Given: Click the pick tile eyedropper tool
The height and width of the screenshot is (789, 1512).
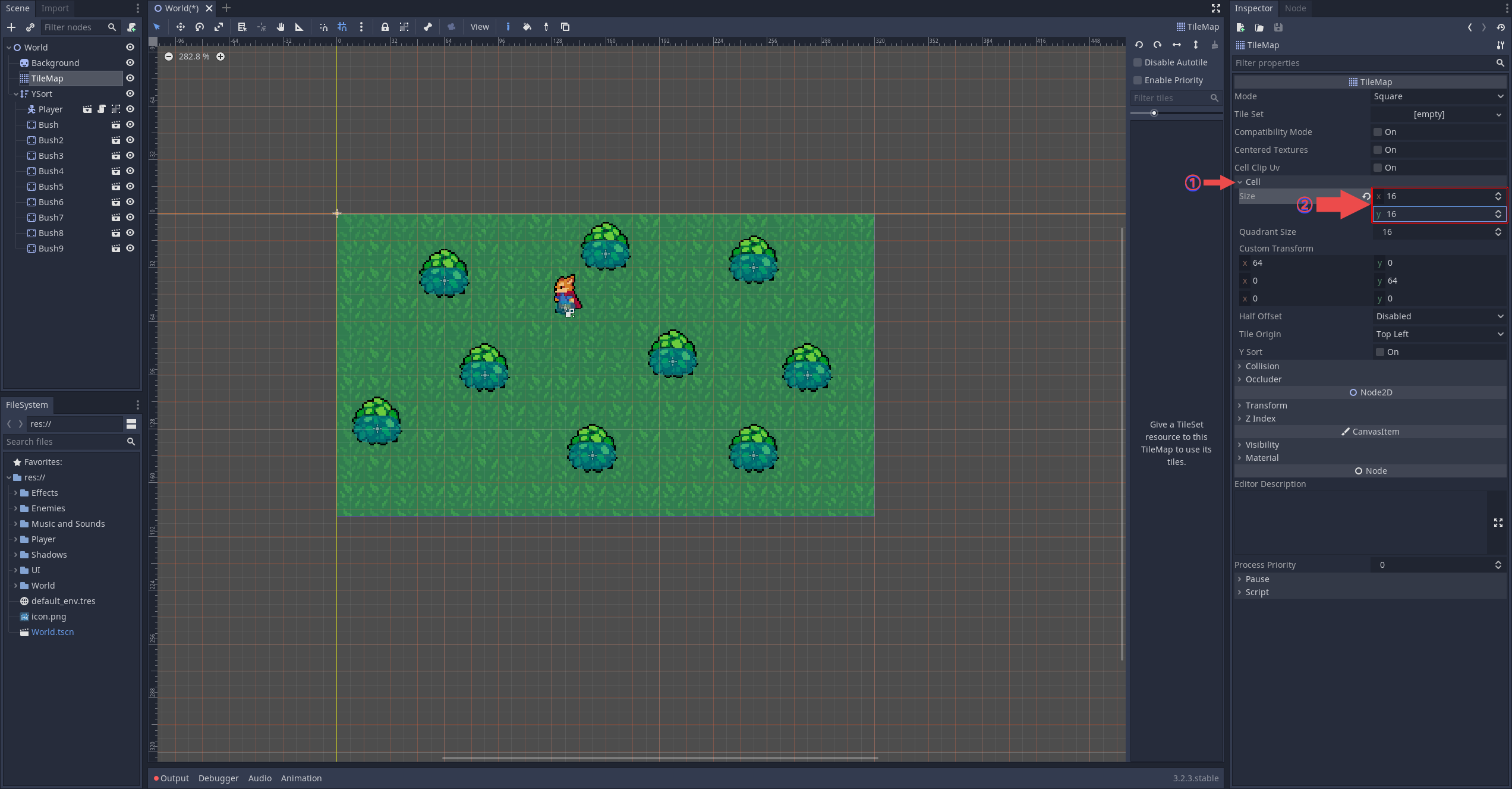Looking at the screenshot, I should (x=546, y=27).
